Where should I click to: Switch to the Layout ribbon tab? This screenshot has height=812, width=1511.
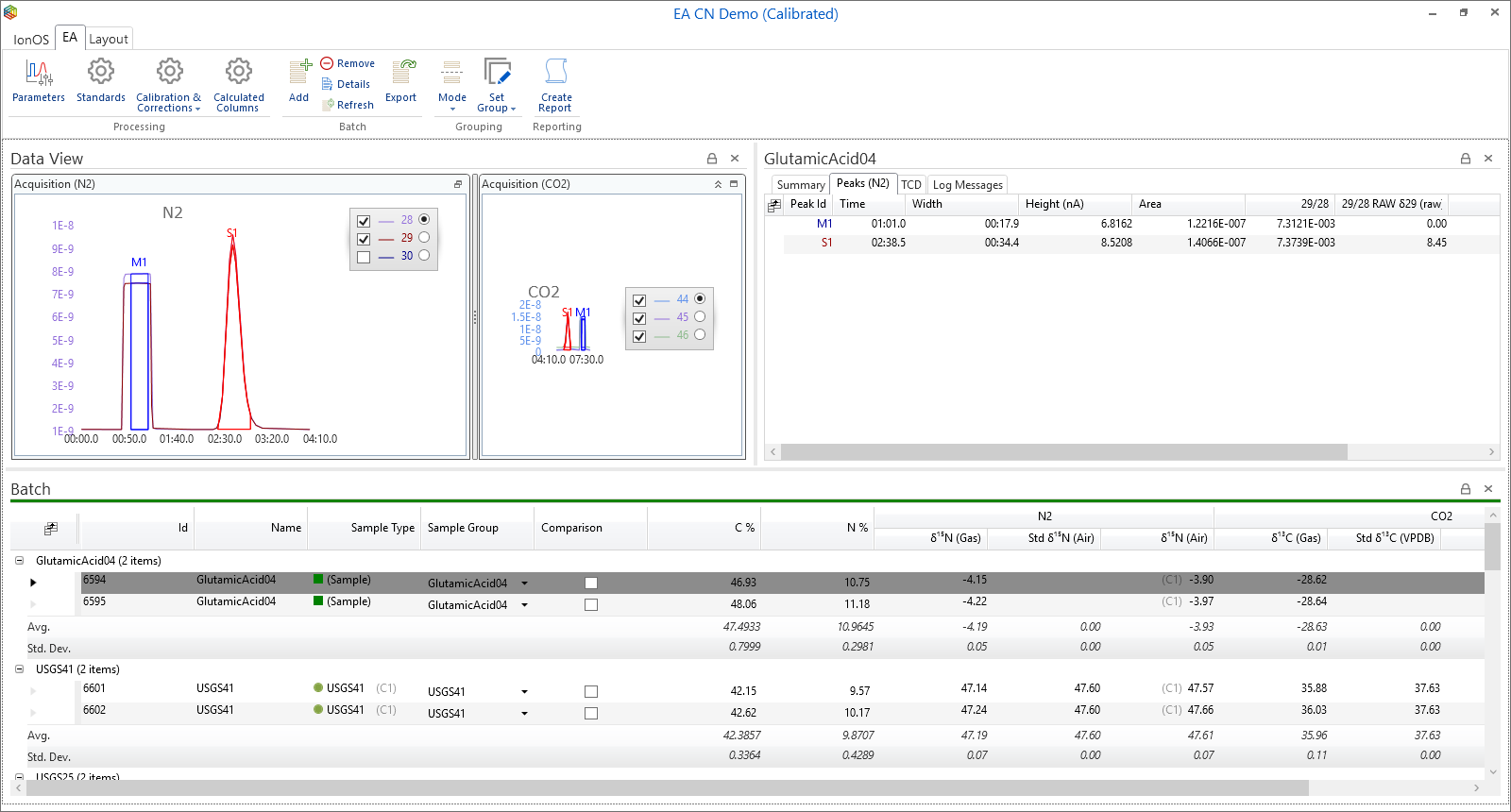109,39
